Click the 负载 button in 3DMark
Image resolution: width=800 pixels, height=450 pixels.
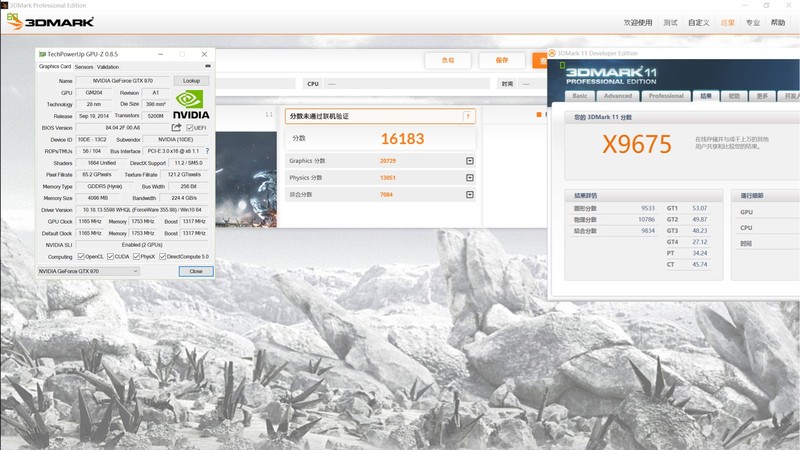point(448,60)
